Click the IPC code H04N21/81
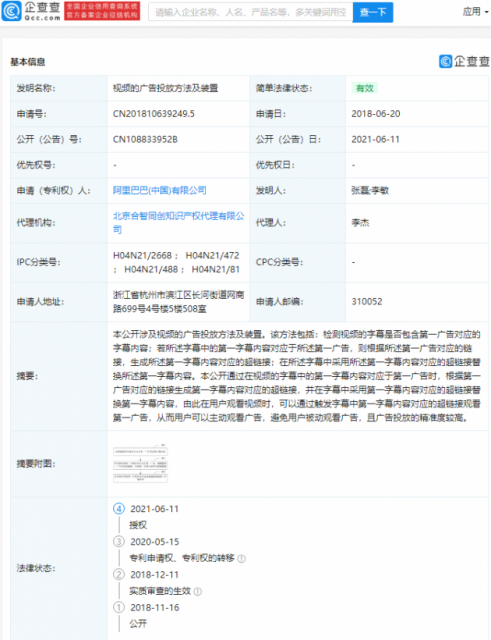Screen dimensions: 491x640 pyautogui.click(x=216, y=269)
